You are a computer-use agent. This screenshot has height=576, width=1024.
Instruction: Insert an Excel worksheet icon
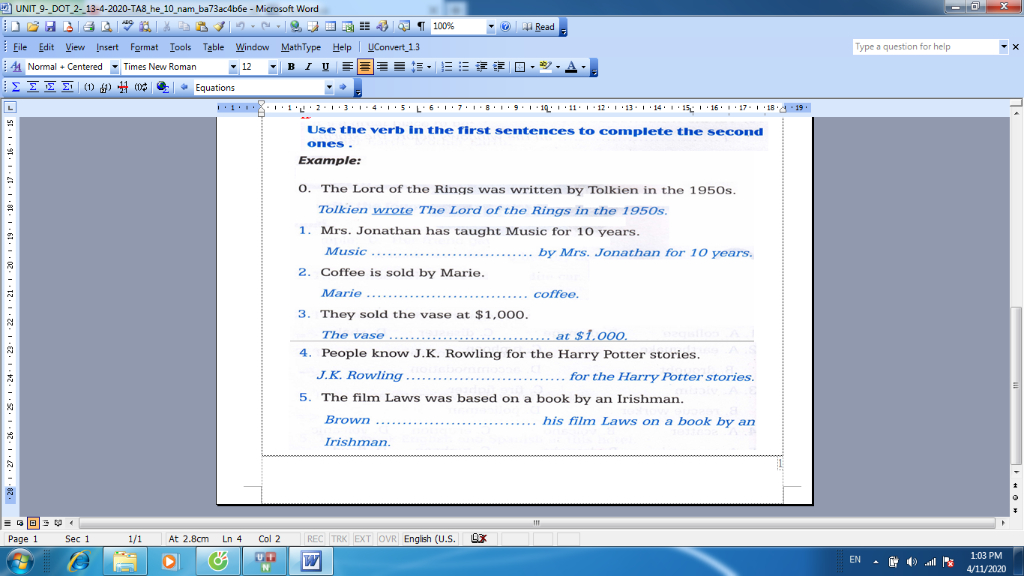(348, 27)
